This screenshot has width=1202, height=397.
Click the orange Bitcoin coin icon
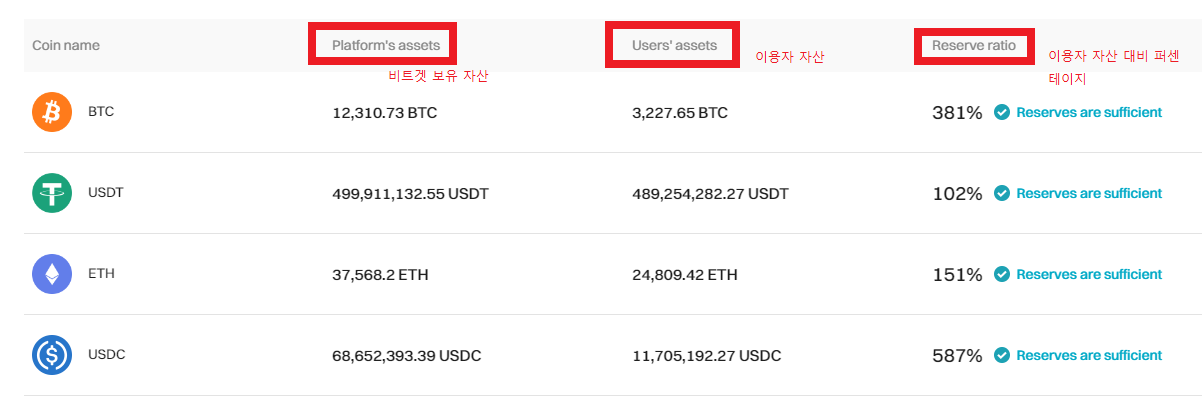(x=51, y=112)
